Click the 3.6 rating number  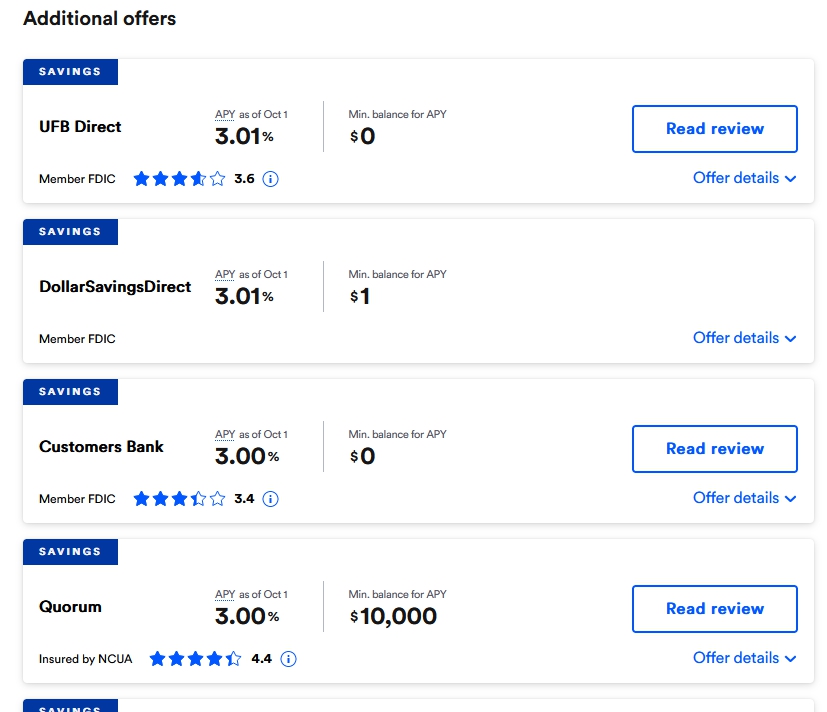point(244,179)
